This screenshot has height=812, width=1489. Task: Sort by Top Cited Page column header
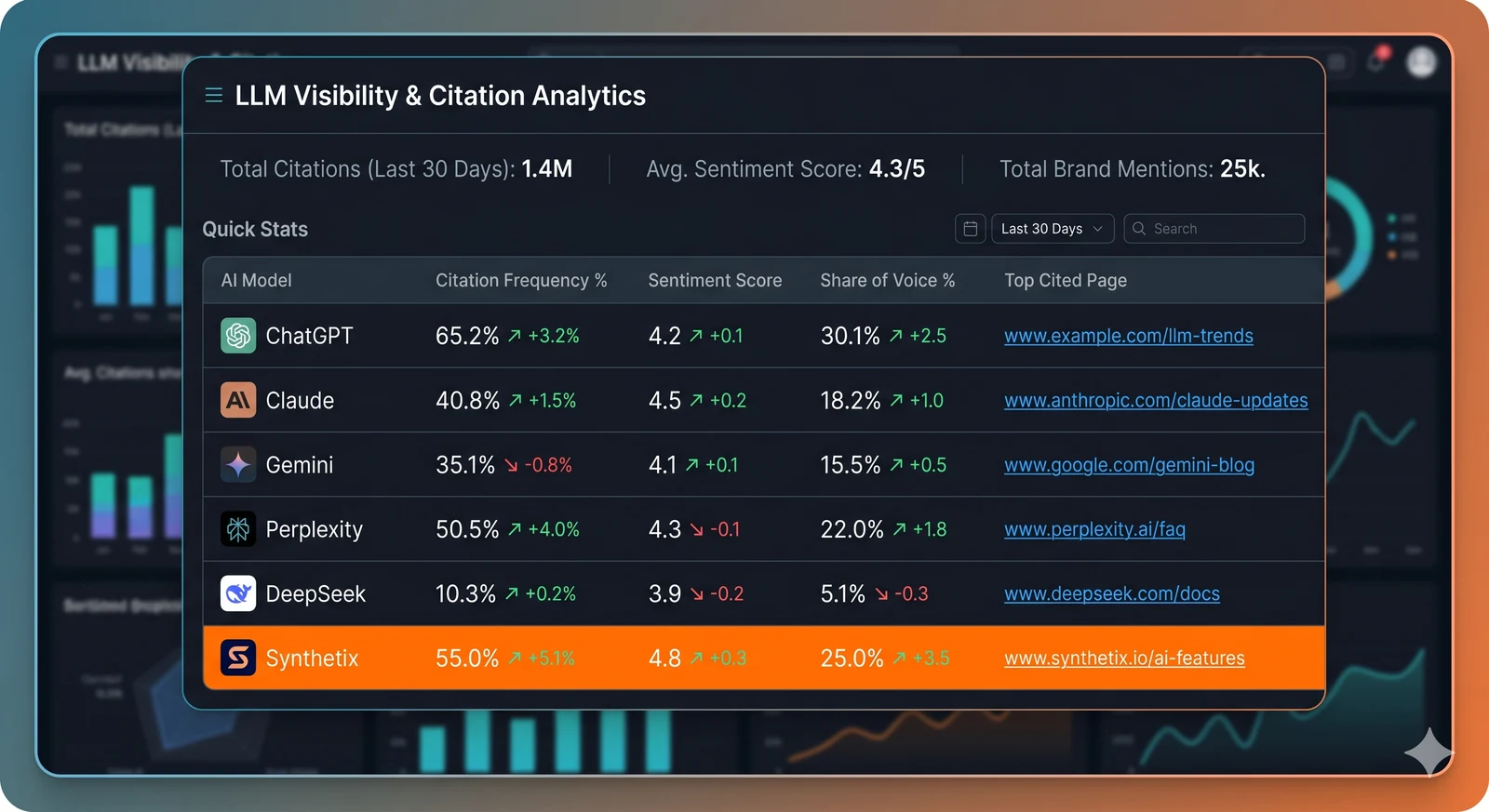pyautogui.click(x=1066, y=280)
